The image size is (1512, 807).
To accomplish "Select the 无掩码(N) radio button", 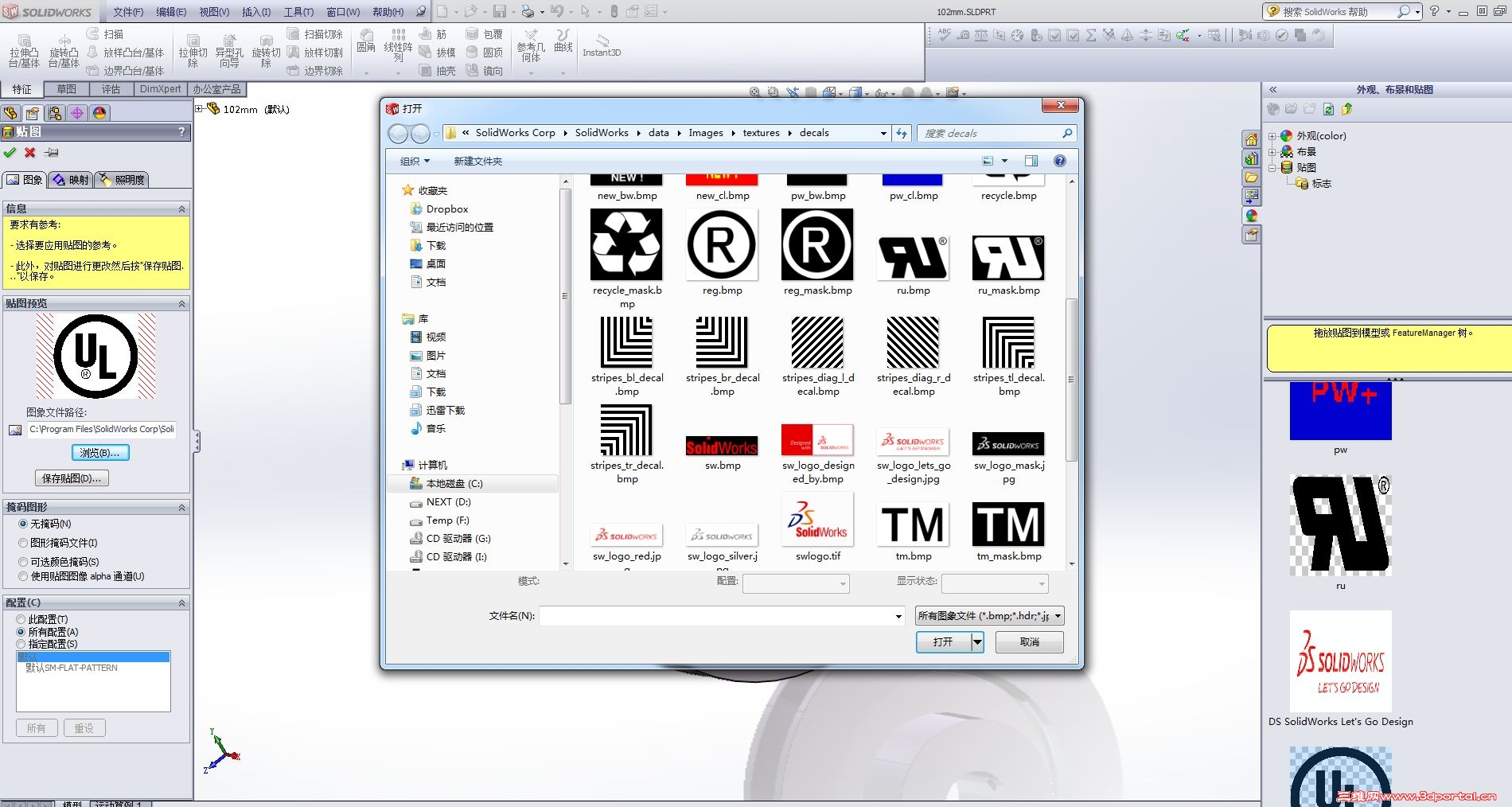I will (x=23, y=524).
